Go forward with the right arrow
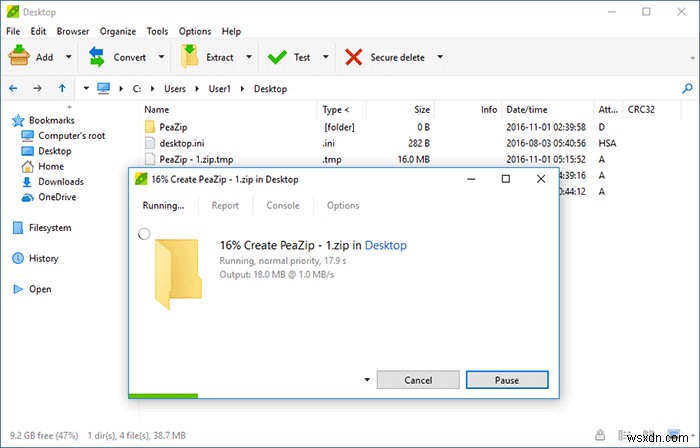This screenshot has height=448, width=700. pyautogui.click(x=38, y=88)
